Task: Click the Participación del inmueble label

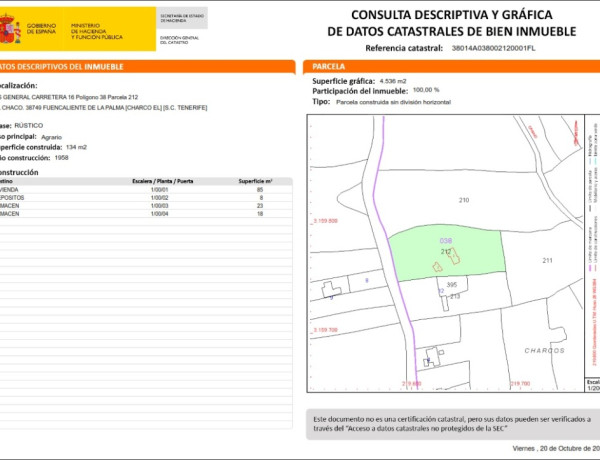Action: 360,91
